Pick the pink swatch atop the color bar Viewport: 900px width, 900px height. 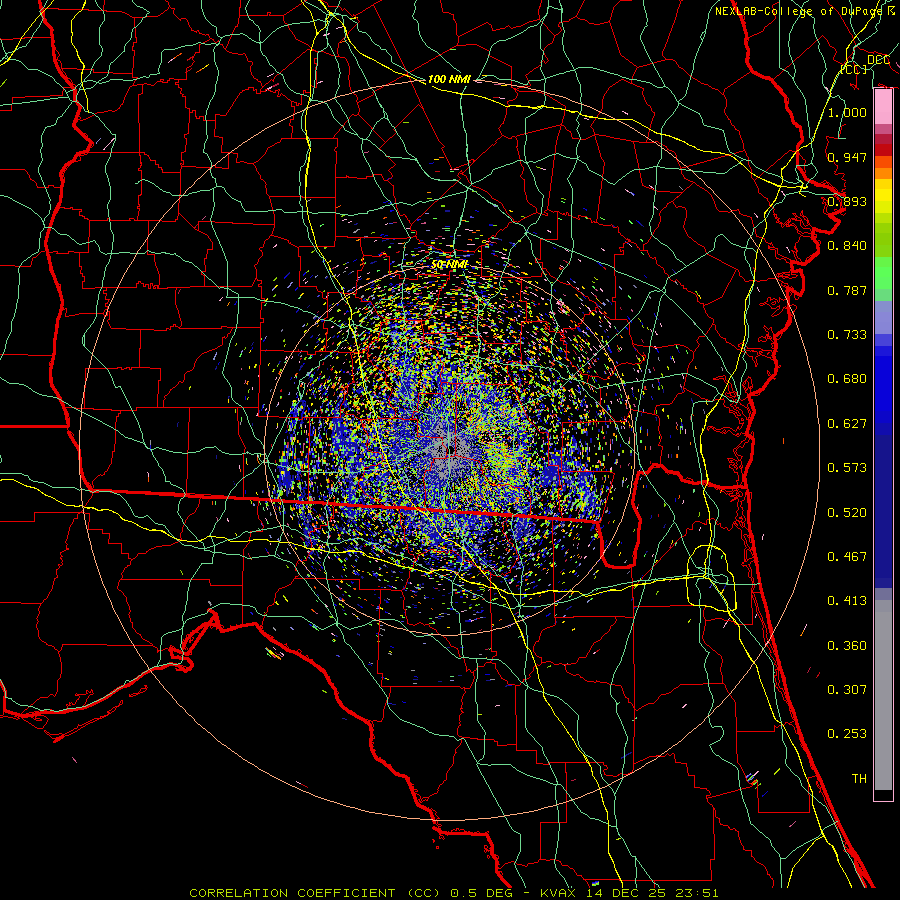coord(883,107)
